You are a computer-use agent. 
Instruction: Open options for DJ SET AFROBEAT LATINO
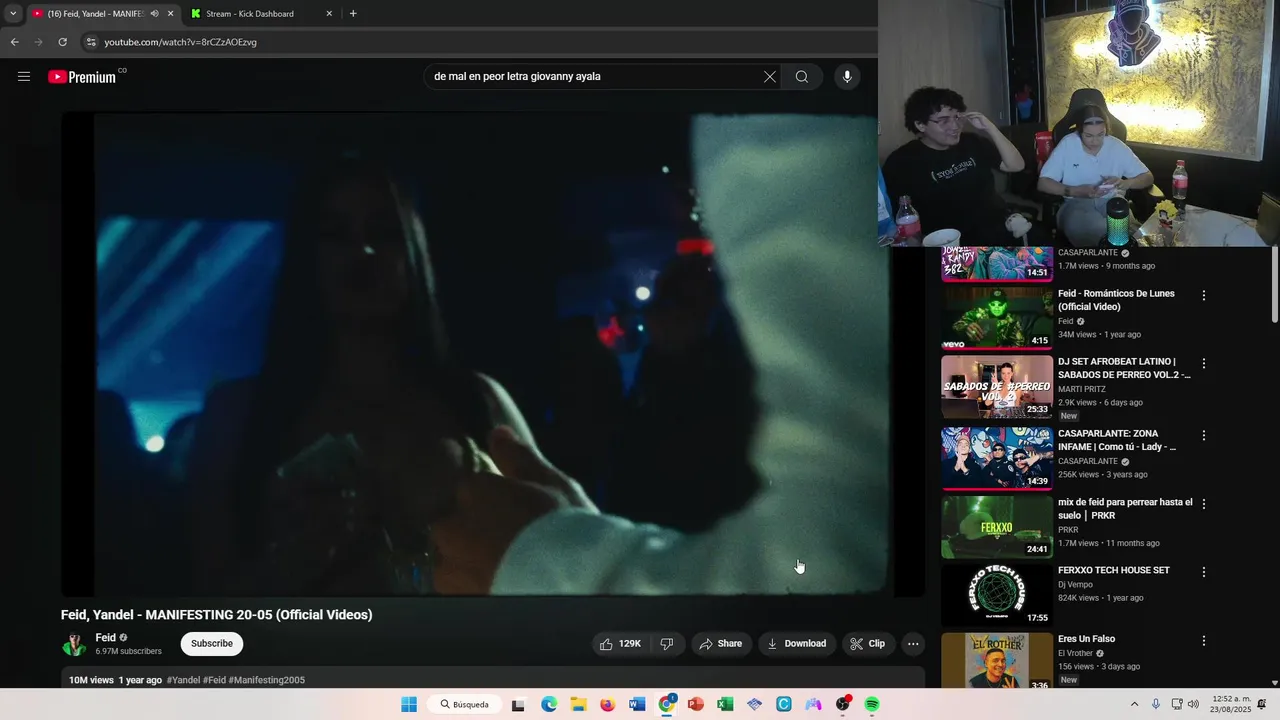point(1204,363)
